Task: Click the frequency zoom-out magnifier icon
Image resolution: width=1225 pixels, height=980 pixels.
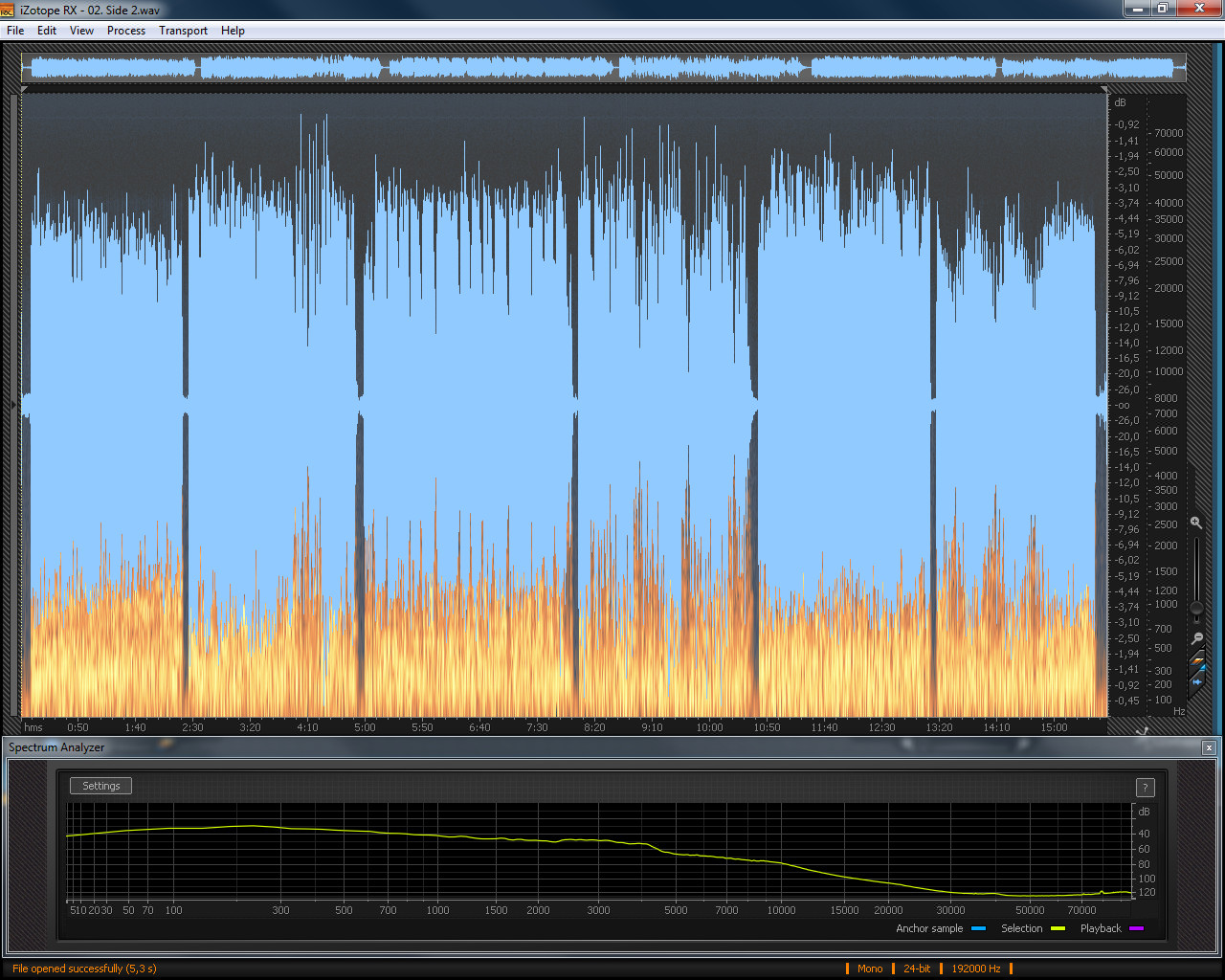Action: tap(1196, 638)
